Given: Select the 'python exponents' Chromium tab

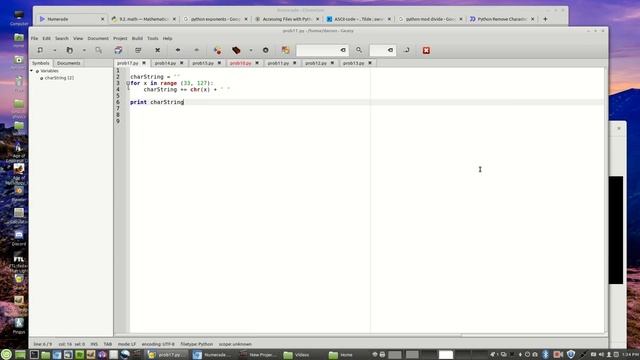Looking at the screenshot, I should (x=215, y=19).
